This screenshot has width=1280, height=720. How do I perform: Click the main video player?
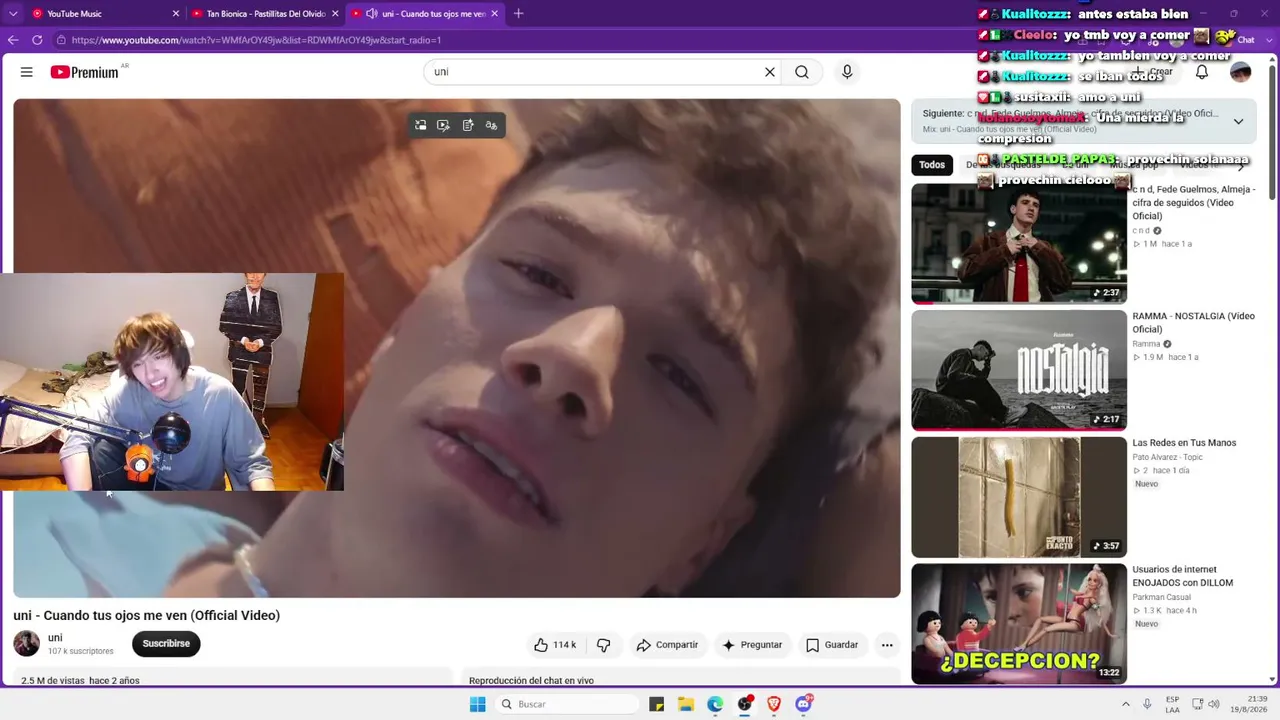click(x=457, y=348)
